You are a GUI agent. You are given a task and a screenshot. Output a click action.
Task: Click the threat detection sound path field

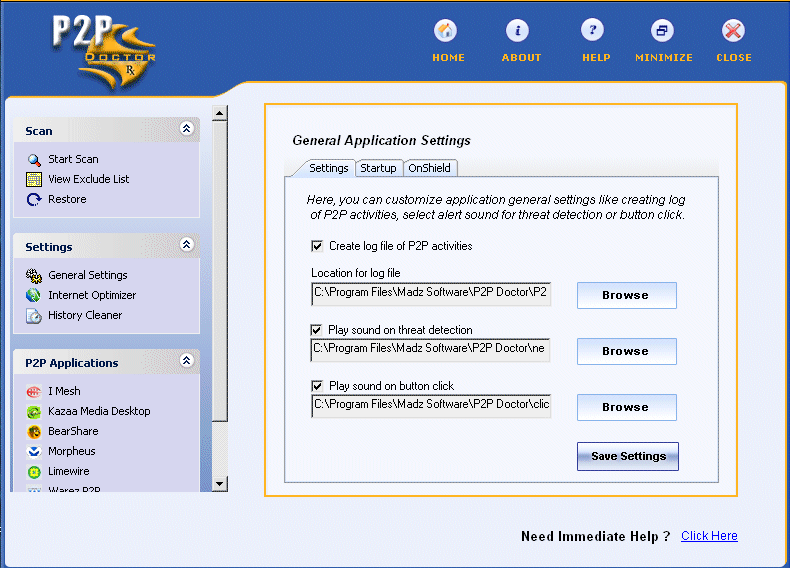(430, 350)
